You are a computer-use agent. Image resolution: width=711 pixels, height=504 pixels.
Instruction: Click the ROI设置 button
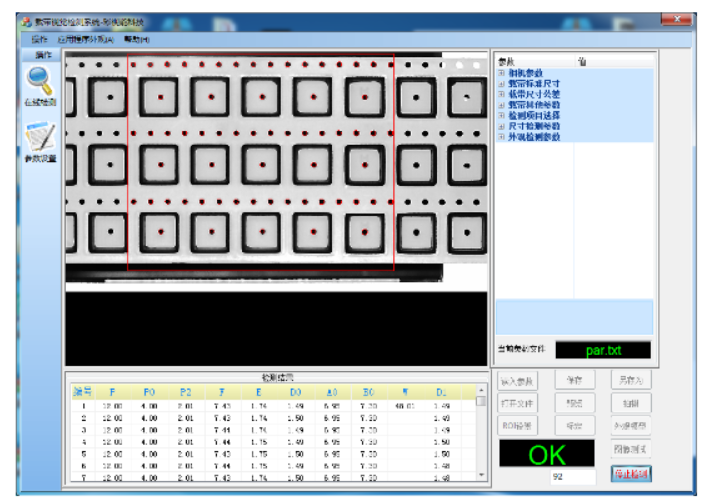pyautogui.click(x=517, y=426)
